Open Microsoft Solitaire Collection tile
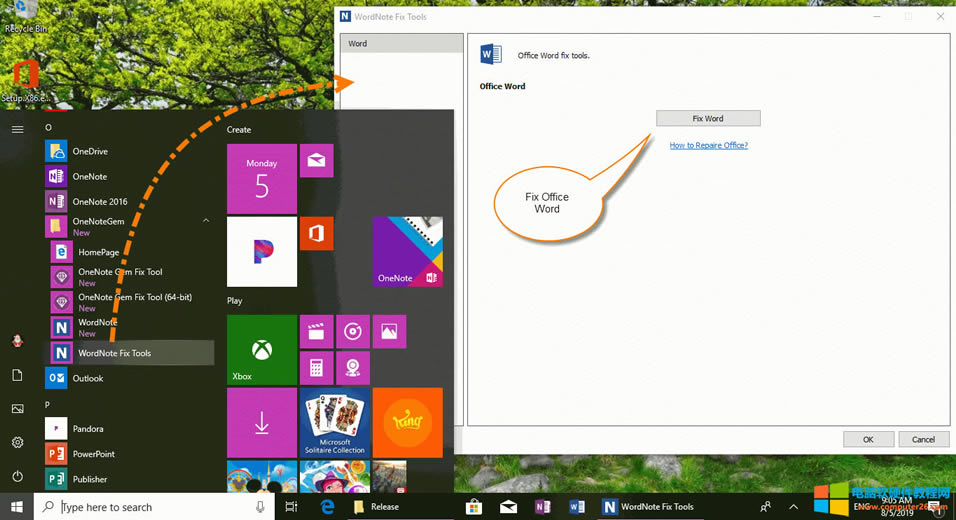Viewport: 956px width, 520px height. pyautogui.click(x=334, y=422)
